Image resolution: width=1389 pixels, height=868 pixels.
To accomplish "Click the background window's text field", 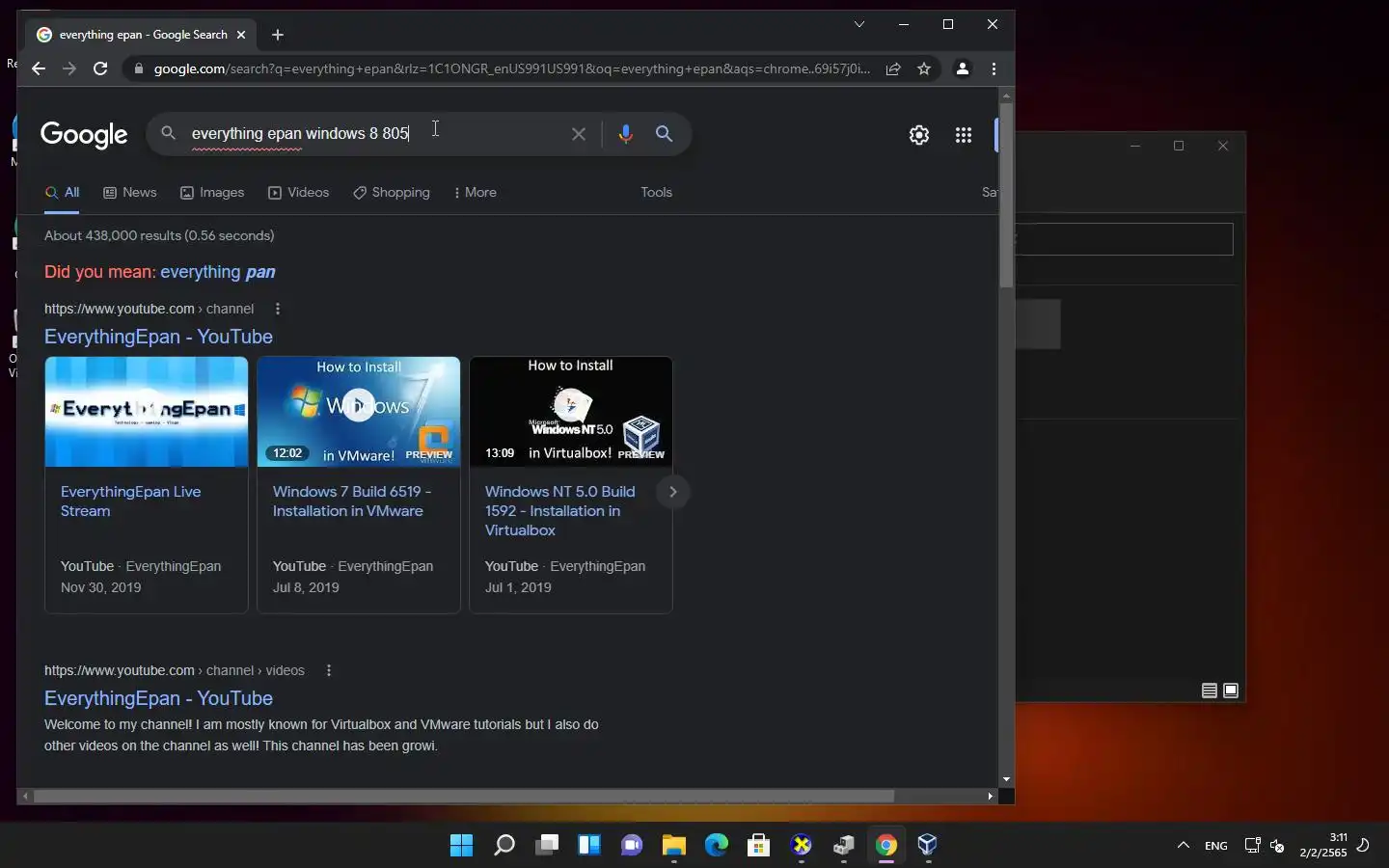I will (x=1124, y=239).
